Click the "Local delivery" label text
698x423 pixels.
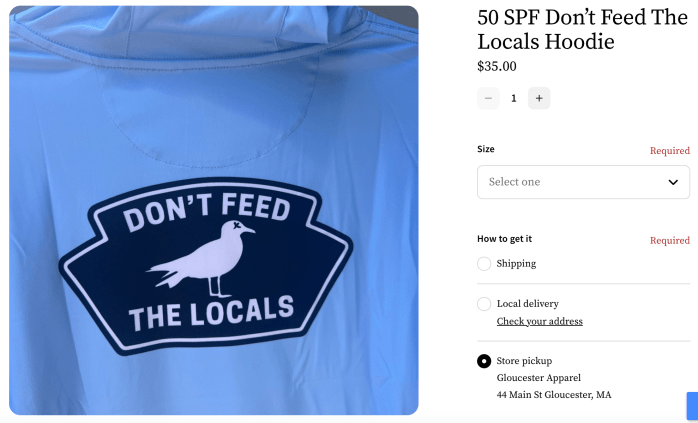pos(527,304)
